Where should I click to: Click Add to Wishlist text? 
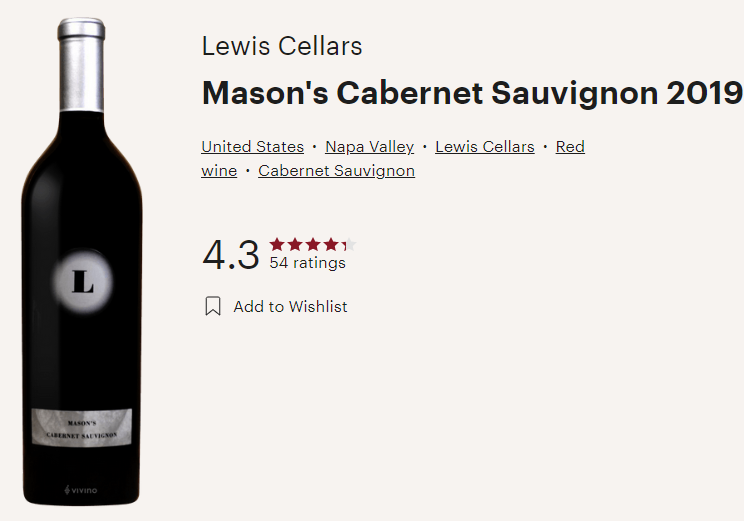pyautogui.click(x=290, y=307)
